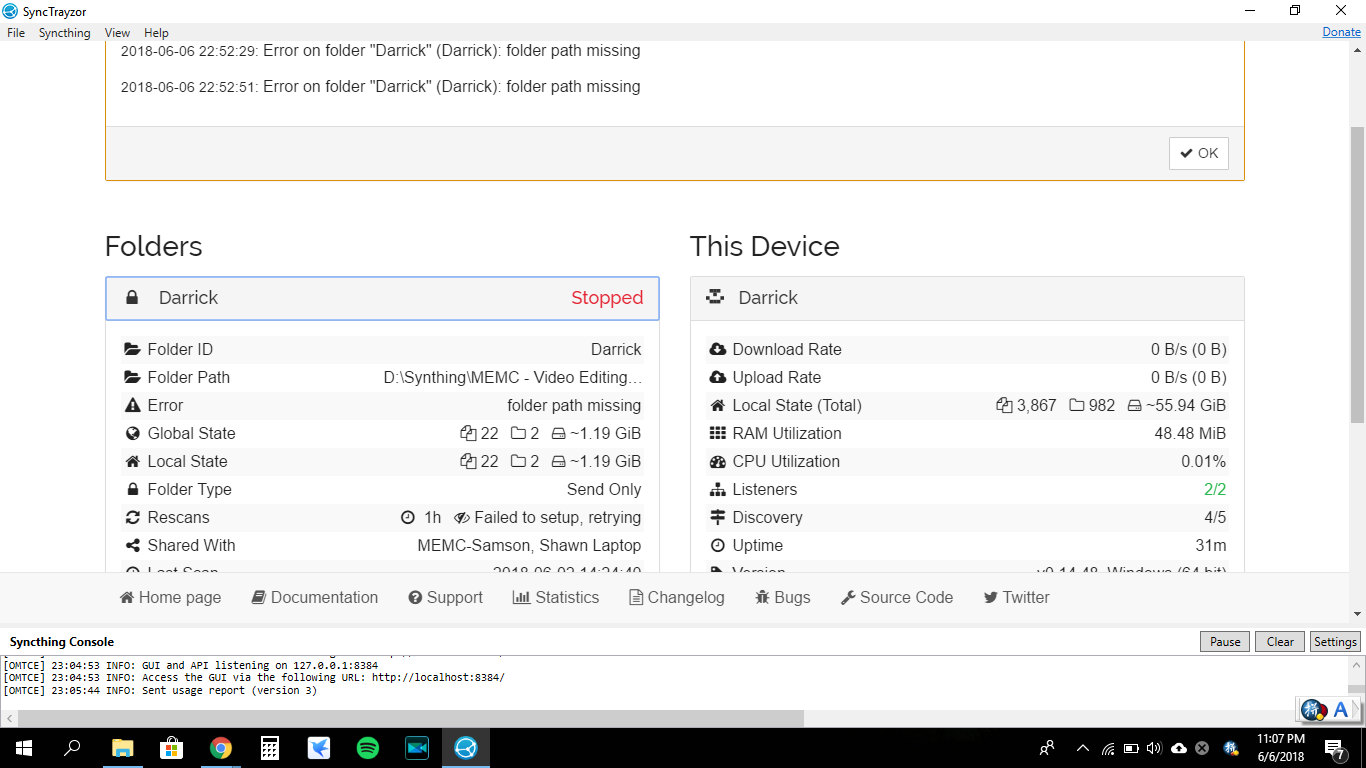Clear the Syncthing Console log
1366x768 pixels.
pos(1280,642)
